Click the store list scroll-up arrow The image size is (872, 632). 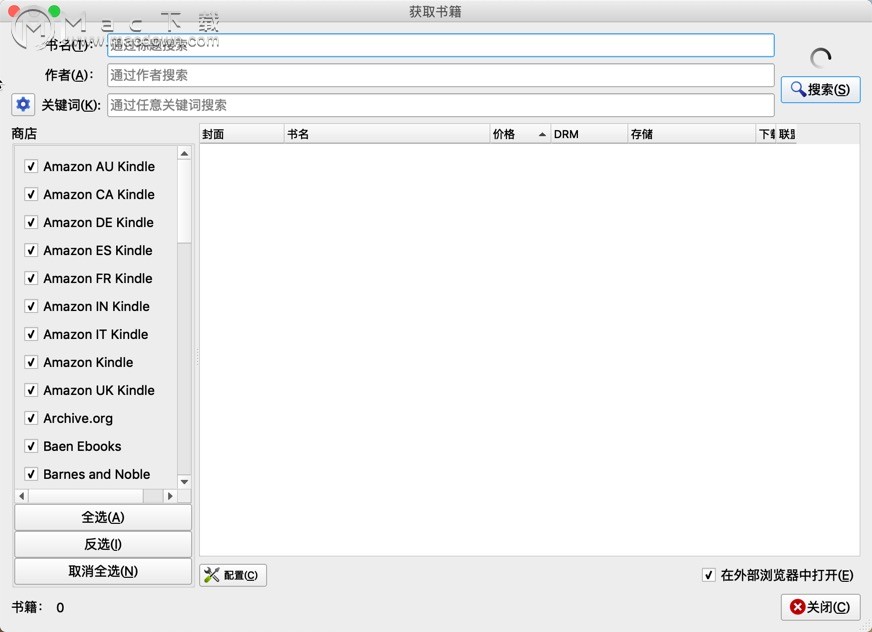click(184, 153)
